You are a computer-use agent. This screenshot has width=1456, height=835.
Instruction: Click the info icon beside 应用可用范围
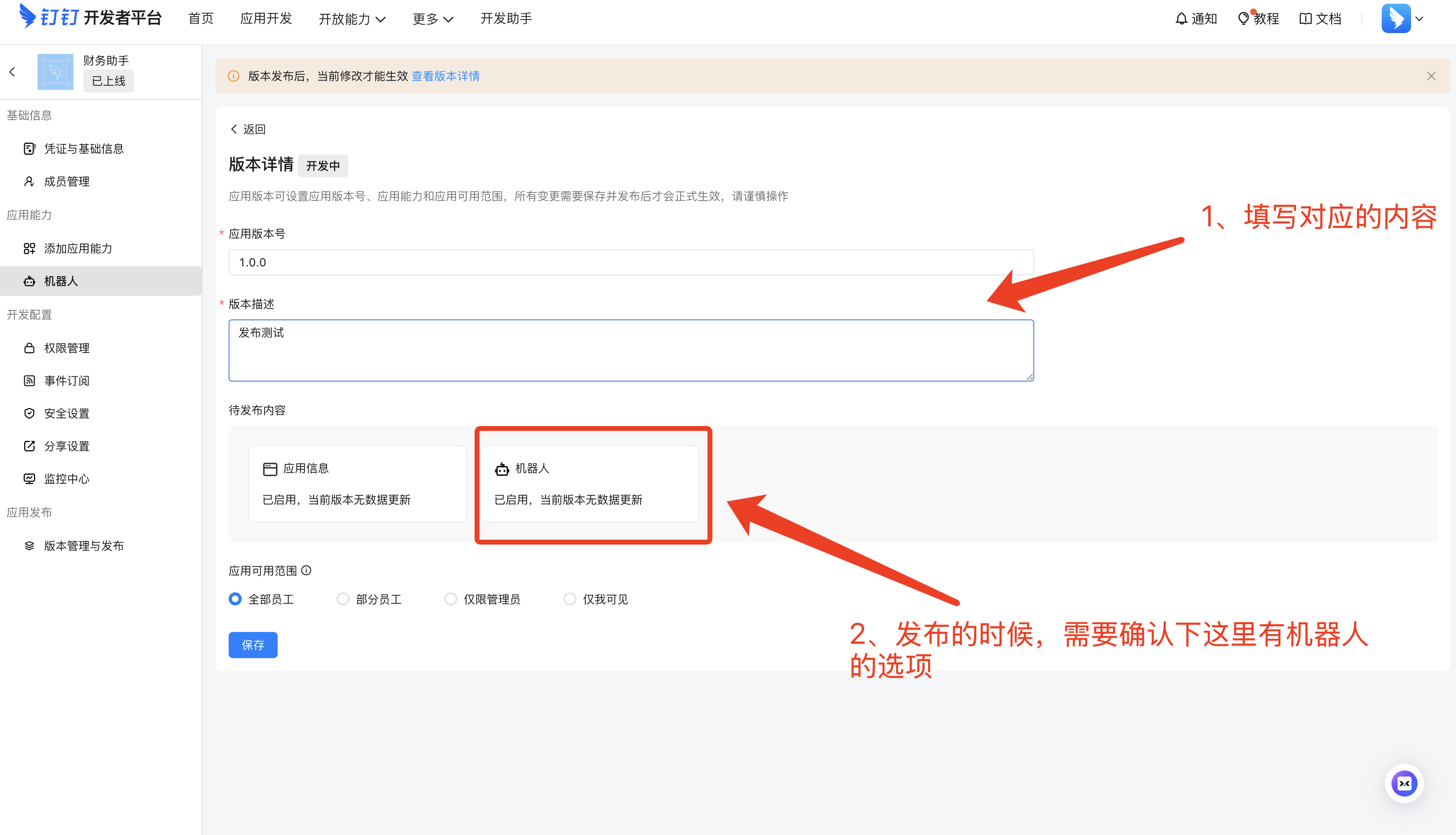click(307, 571)
